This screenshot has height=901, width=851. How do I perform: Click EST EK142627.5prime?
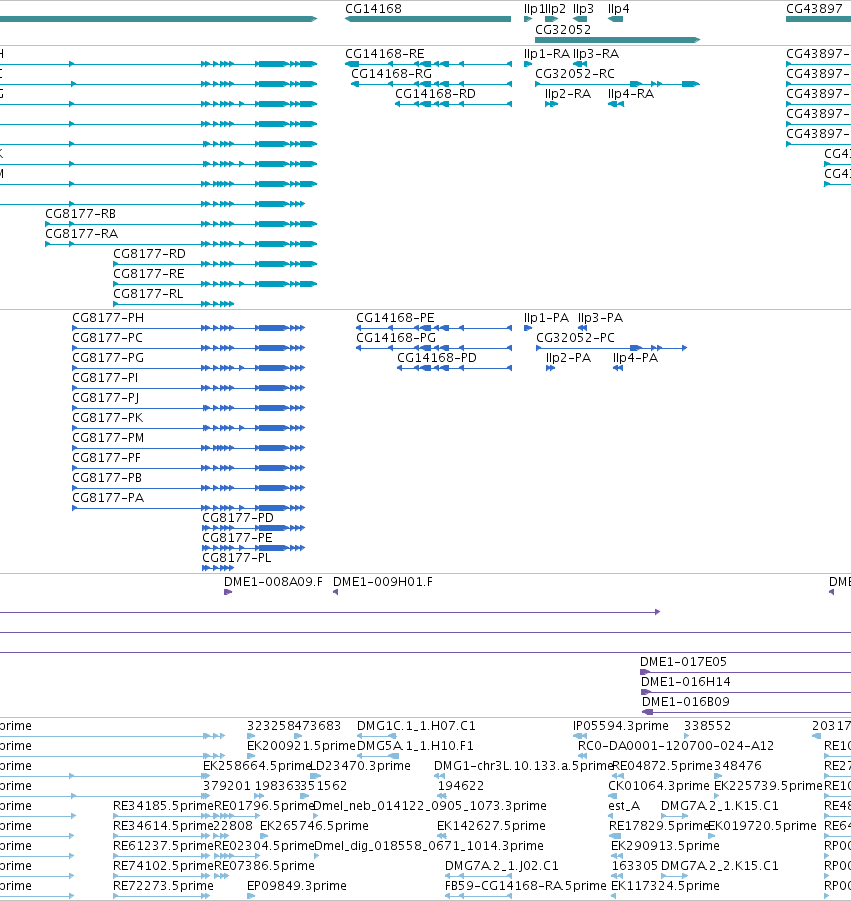(491, 826)
